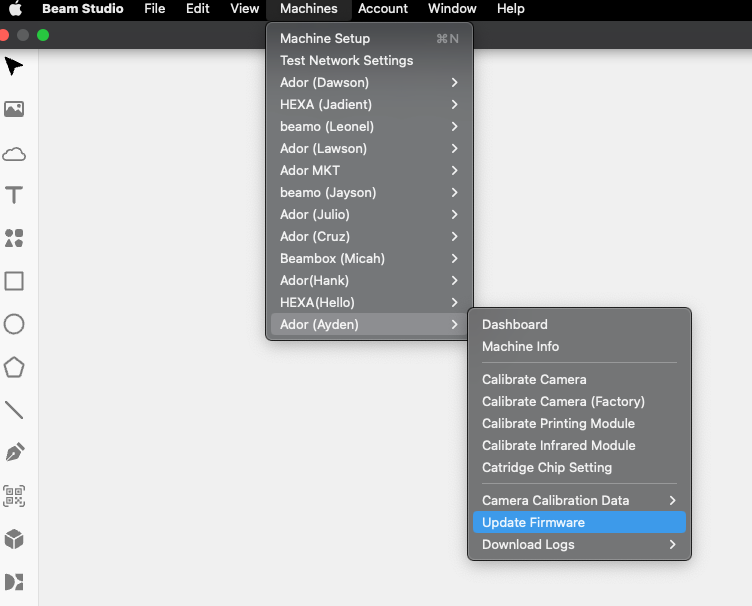Select the Line tool
This screenshot has height=606, width=752.
pos(14,410)
